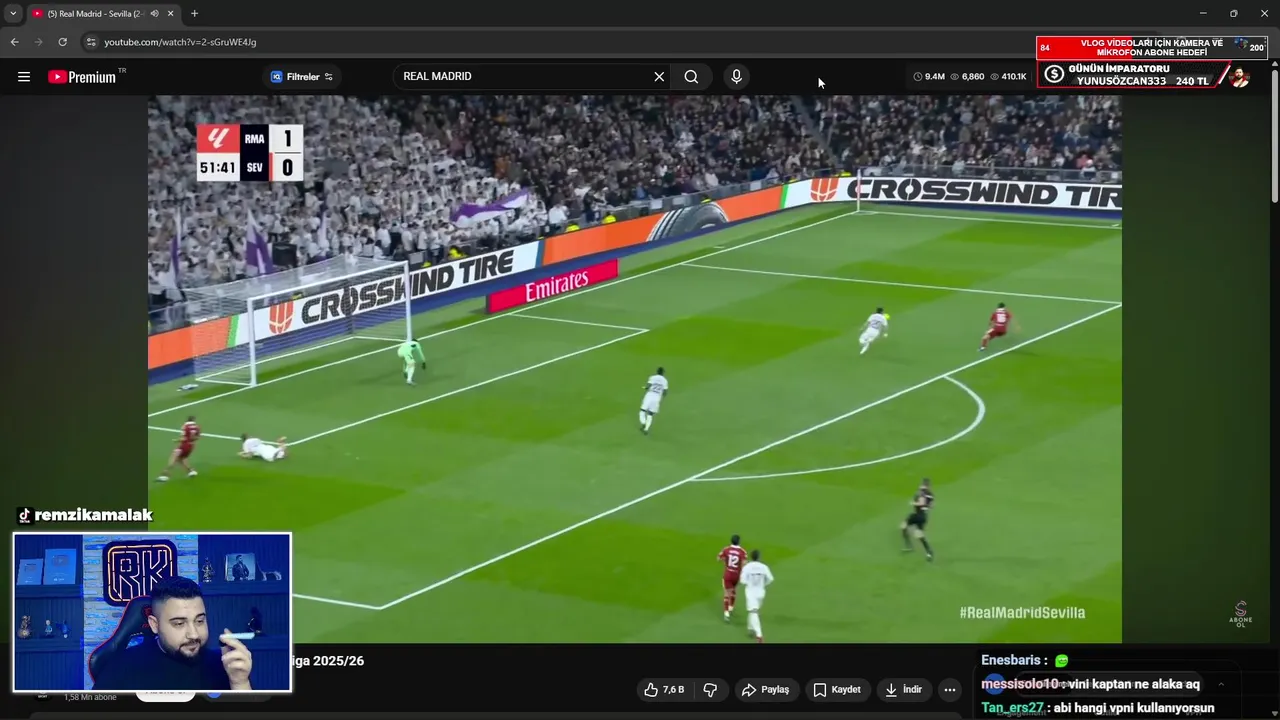Image resolution: width=1280 pixels, height=720 pixels.
Task: Click the video player frame
Action: coord(634,369)
